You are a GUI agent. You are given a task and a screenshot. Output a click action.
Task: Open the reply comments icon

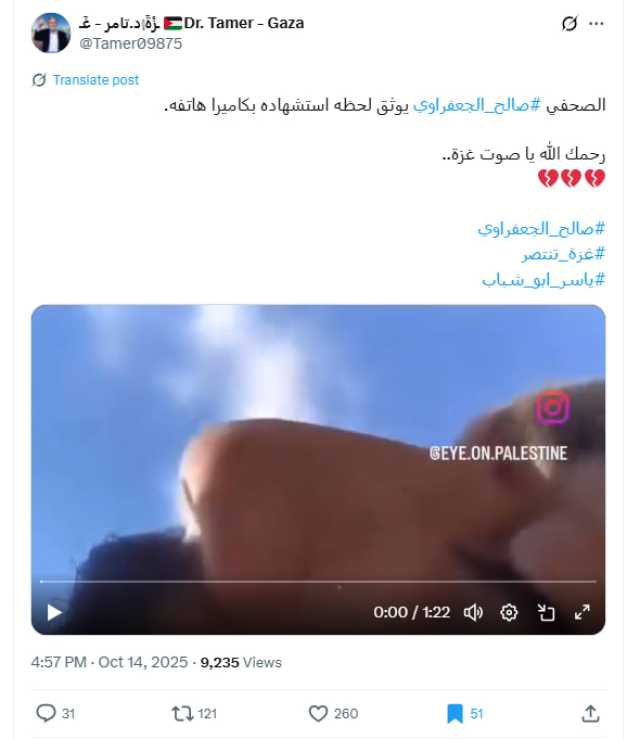46,713
